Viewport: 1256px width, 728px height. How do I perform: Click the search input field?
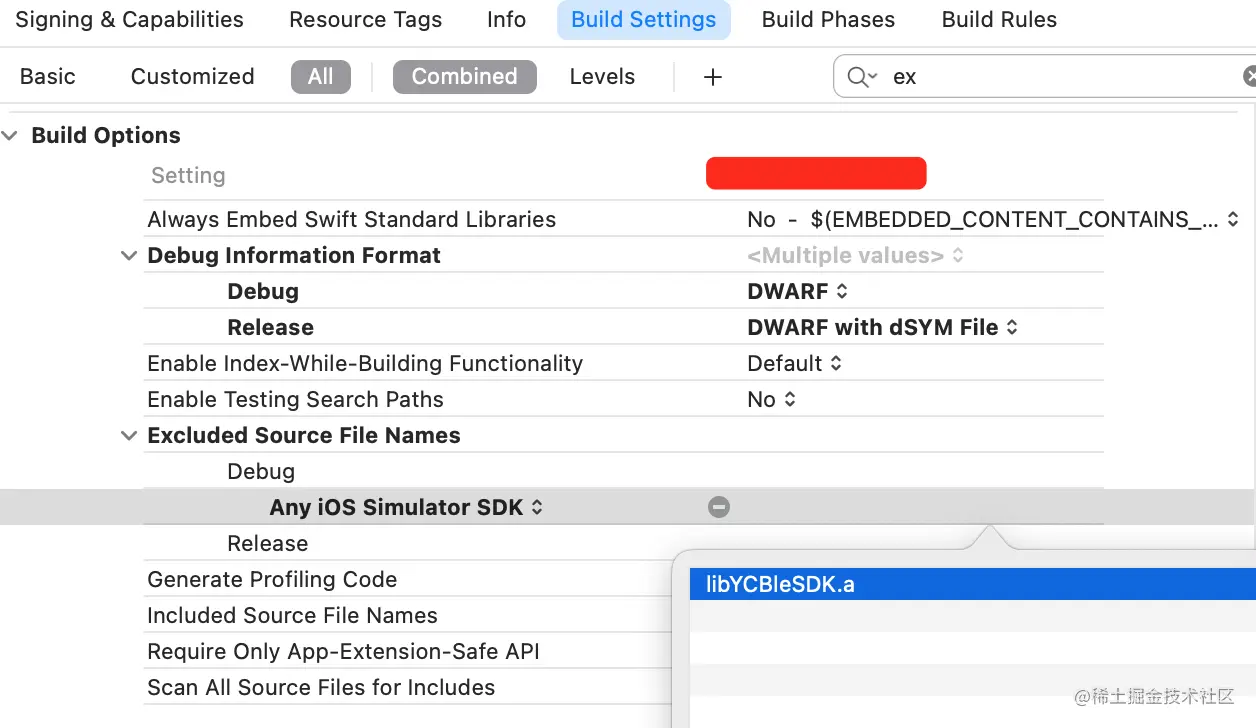click(1050, 77)
